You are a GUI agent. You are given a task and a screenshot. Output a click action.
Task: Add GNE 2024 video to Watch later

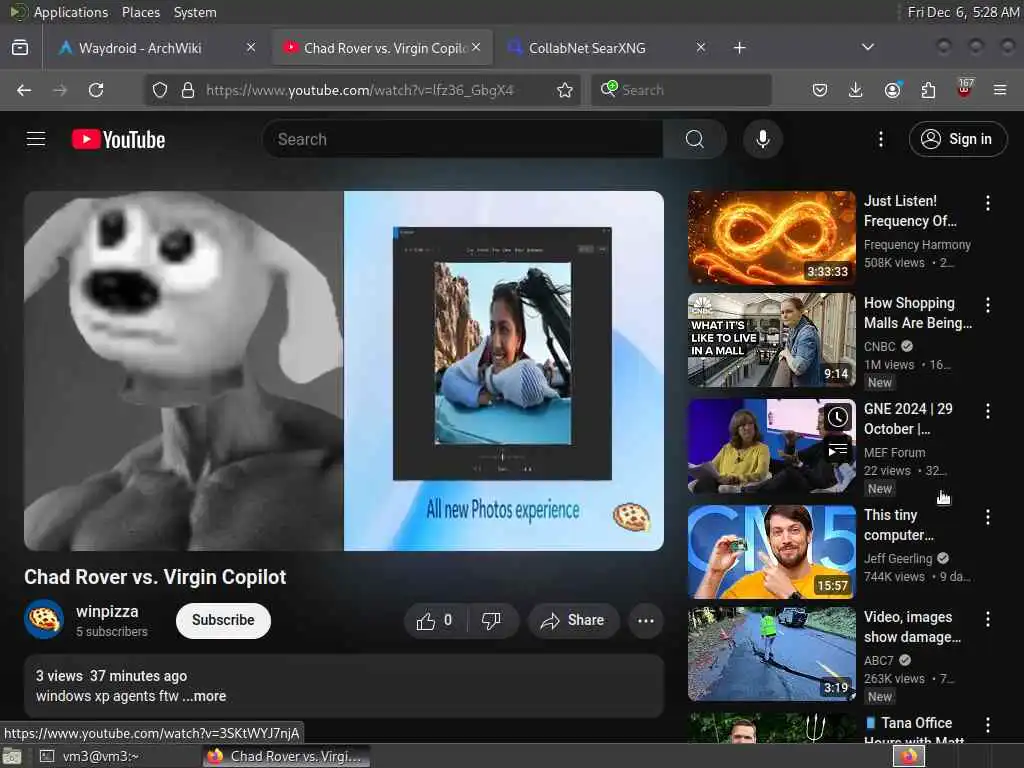click(838, 417)
